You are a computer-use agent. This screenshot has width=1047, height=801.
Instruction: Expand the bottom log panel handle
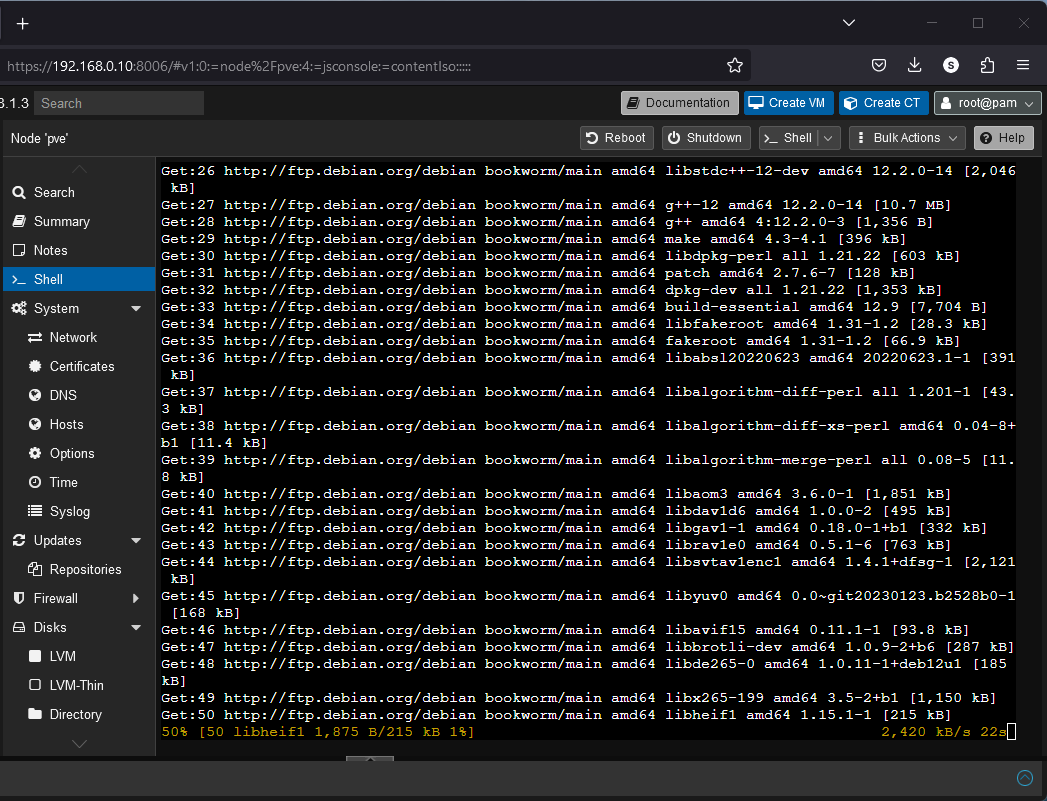[370, 759]
